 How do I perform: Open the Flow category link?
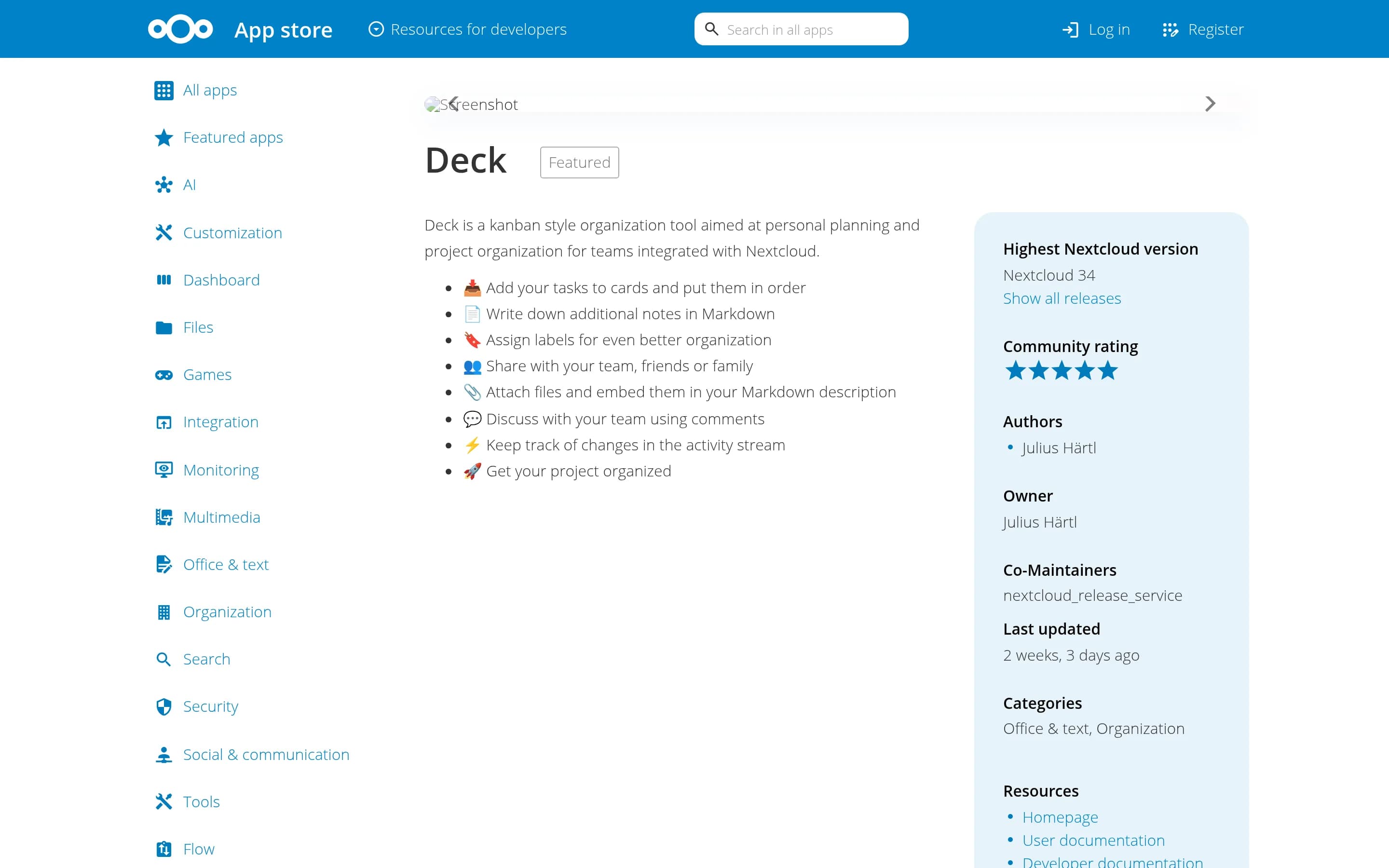pos(199,849)
